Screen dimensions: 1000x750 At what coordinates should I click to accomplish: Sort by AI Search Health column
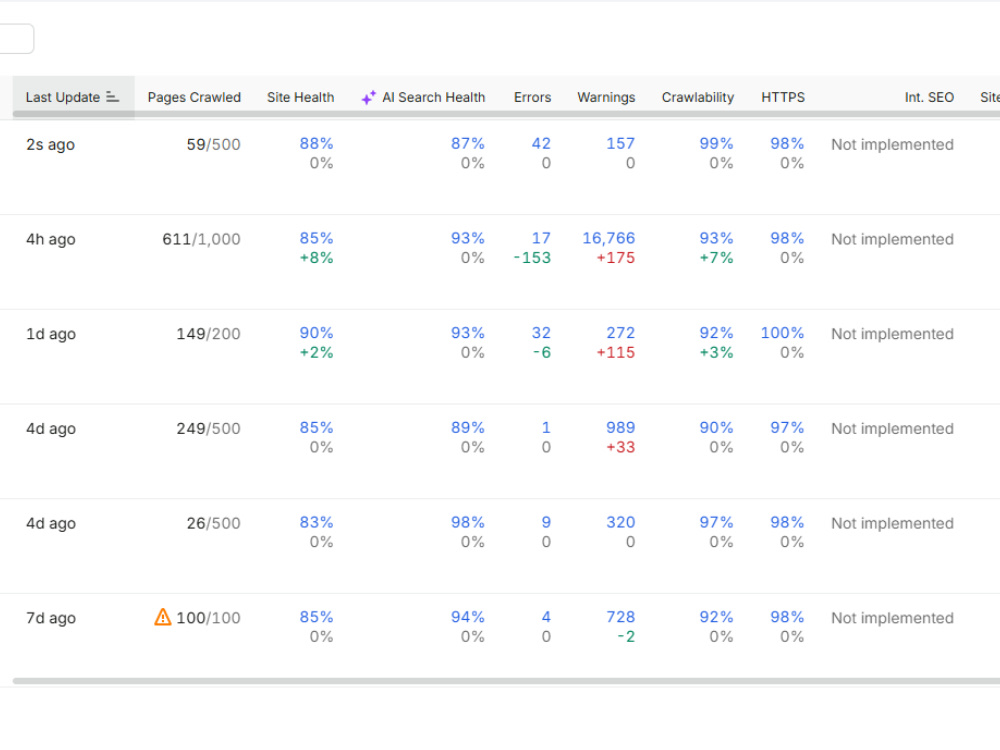pyautogui.click(x=433, y=97)
